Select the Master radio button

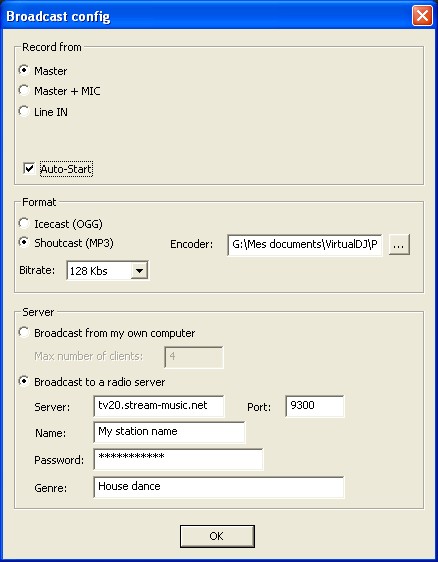[x=24, y=70]
